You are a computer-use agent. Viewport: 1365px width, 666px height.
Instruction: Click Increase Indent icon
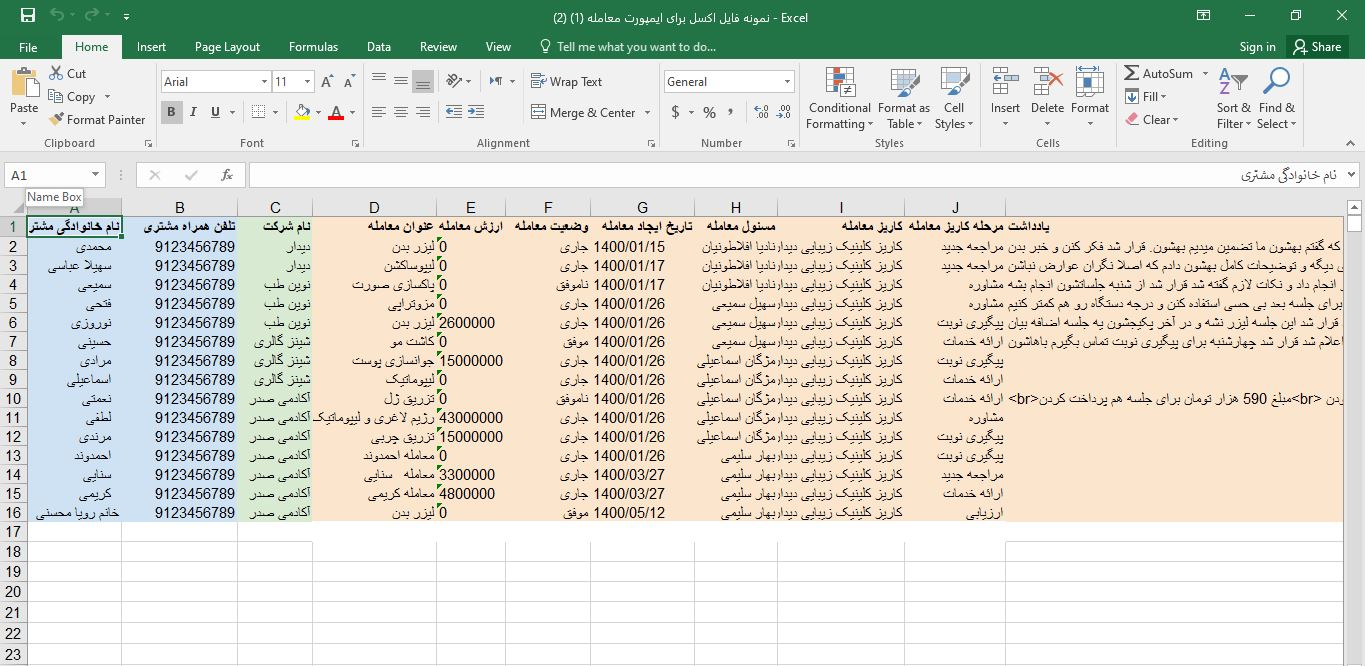[477, 112]
